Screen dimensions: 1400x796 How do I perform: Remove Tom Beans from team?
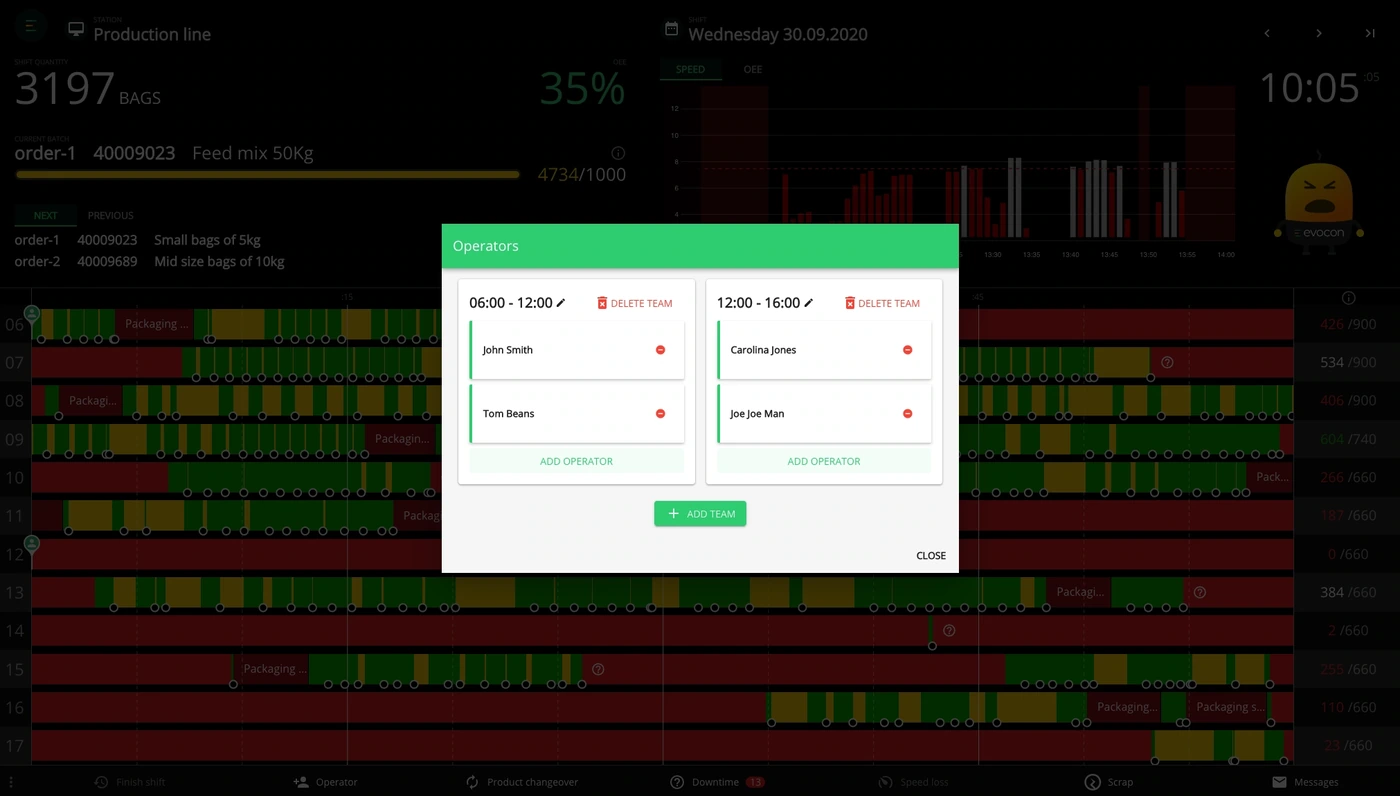pyautogui.click(x=660, y=414)
